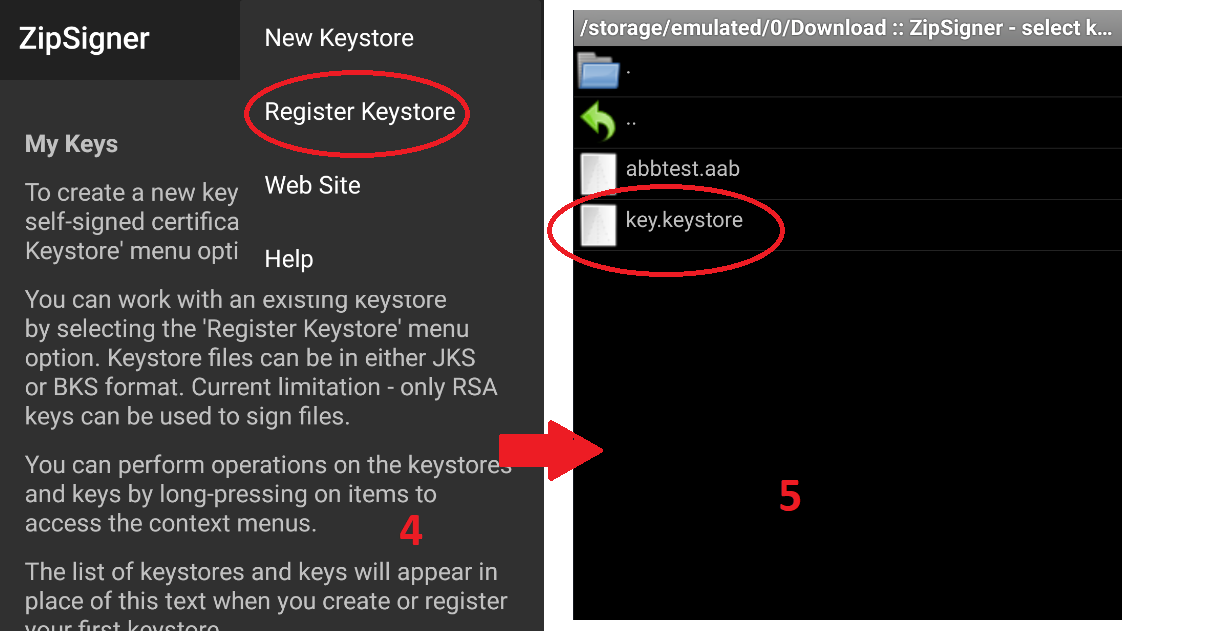Select the abbtest.aab file name

pyautogui.click(x=682, y=169)
